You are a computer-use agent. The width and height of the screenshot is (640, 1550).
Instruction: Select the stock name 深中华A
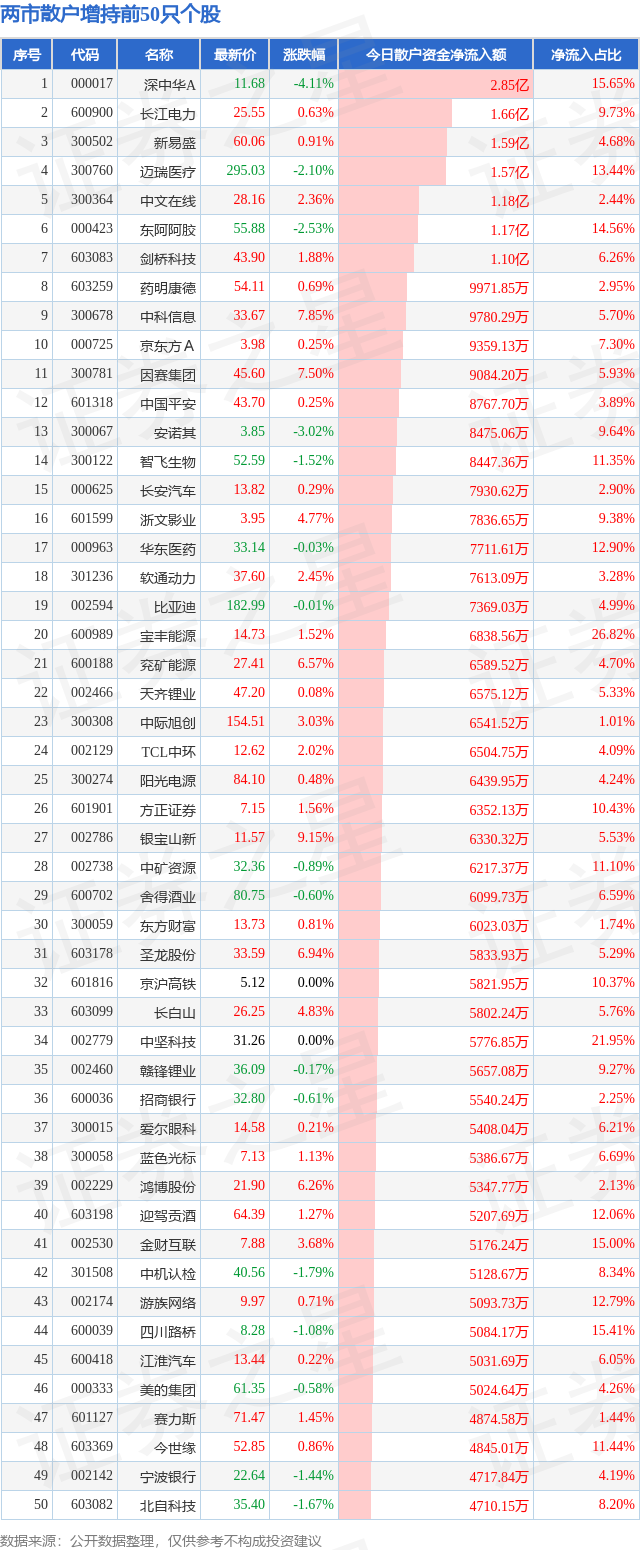pyautogui.click(x=170, y=84)
